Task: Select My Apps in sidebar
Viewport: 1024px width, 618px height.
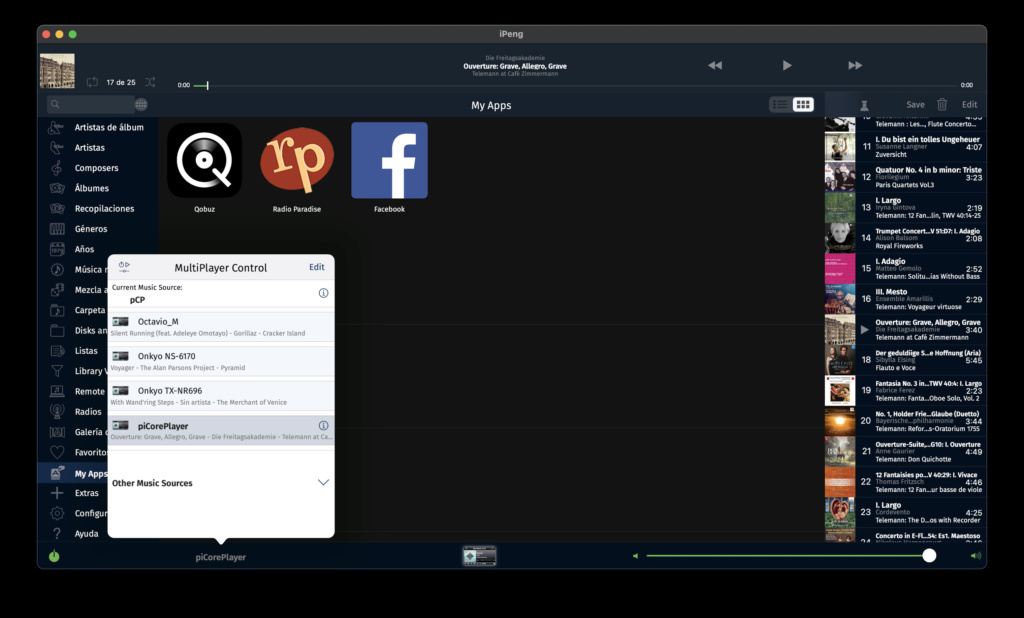Action: [73, 474]
